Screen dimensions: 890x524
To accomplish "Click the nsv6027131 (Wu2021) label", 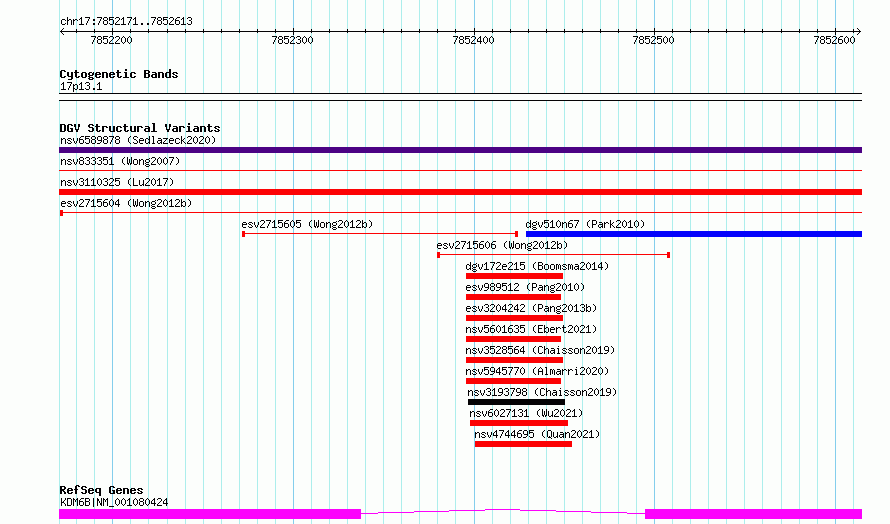I will [x=526, y=413].
